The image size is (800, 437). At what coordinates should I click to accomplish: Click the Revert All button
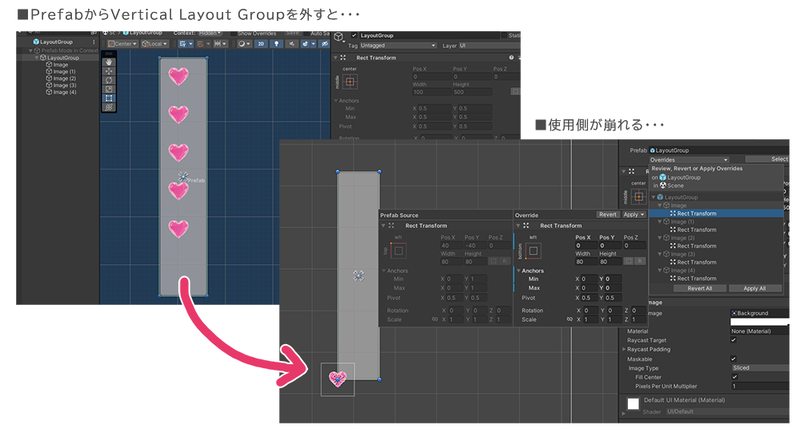click(699, 288)
